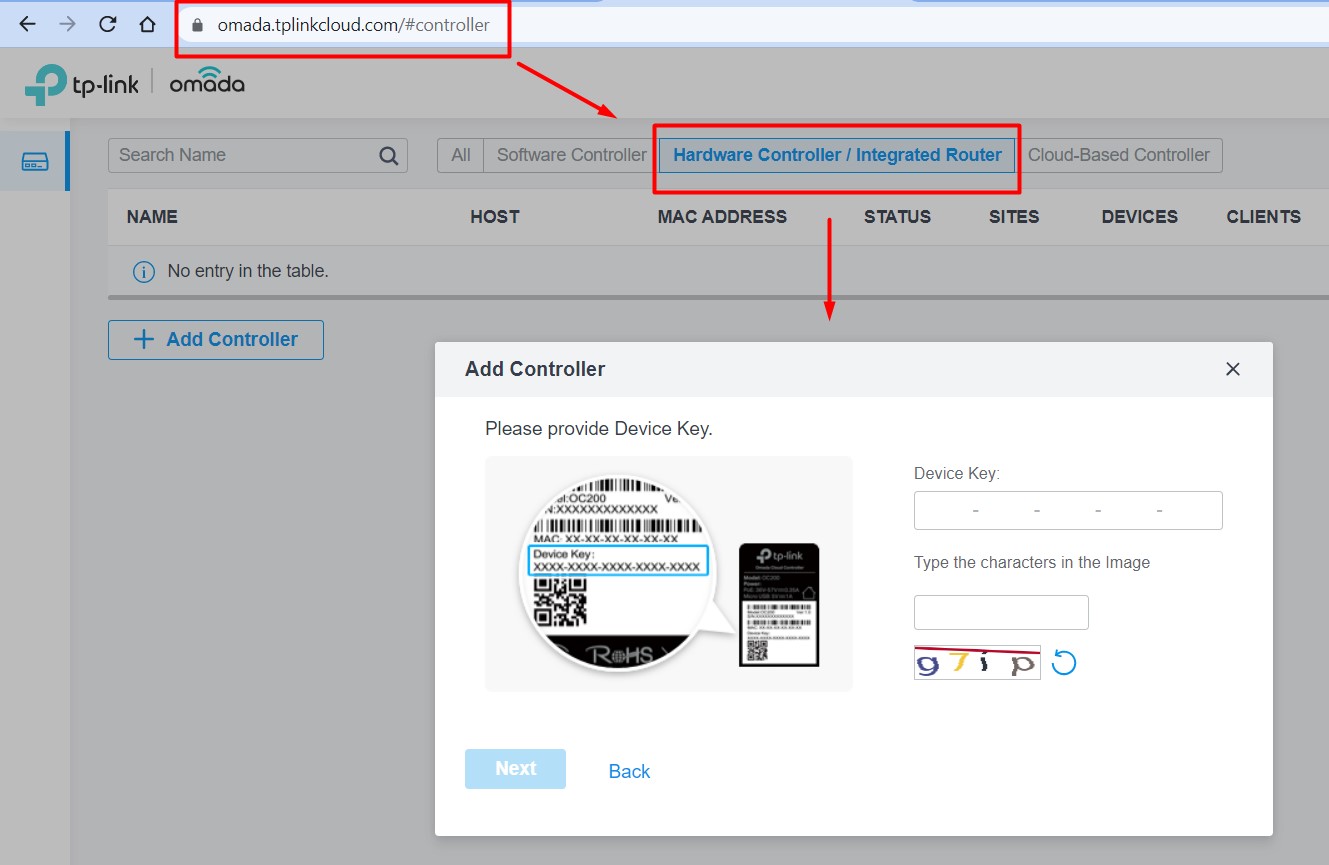Click the browser address bar URL

pyautogui.click(x=353, y=25)
